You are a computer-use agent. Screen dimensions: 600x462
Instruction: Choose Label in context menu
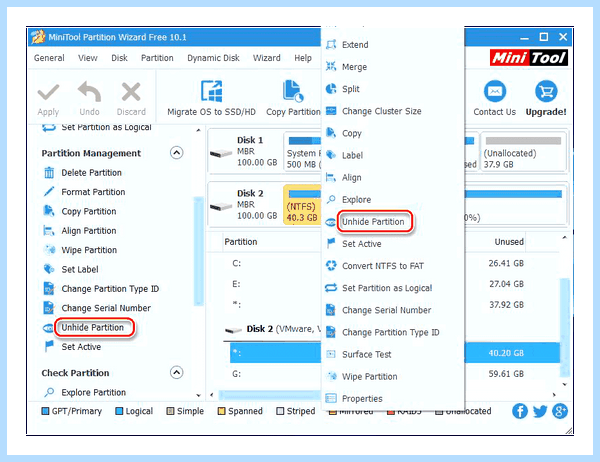coord(352,155)
